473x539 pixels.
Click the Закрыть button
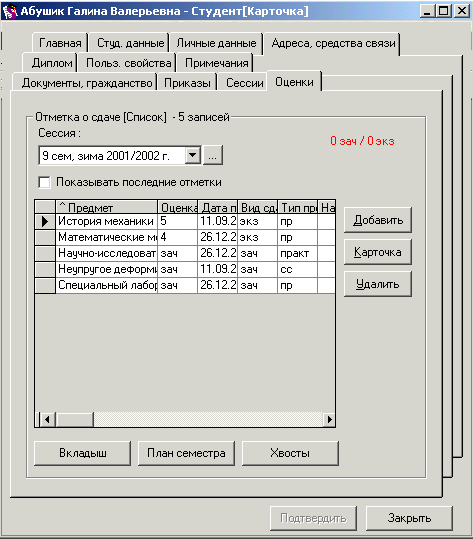[x=409, y=518]
